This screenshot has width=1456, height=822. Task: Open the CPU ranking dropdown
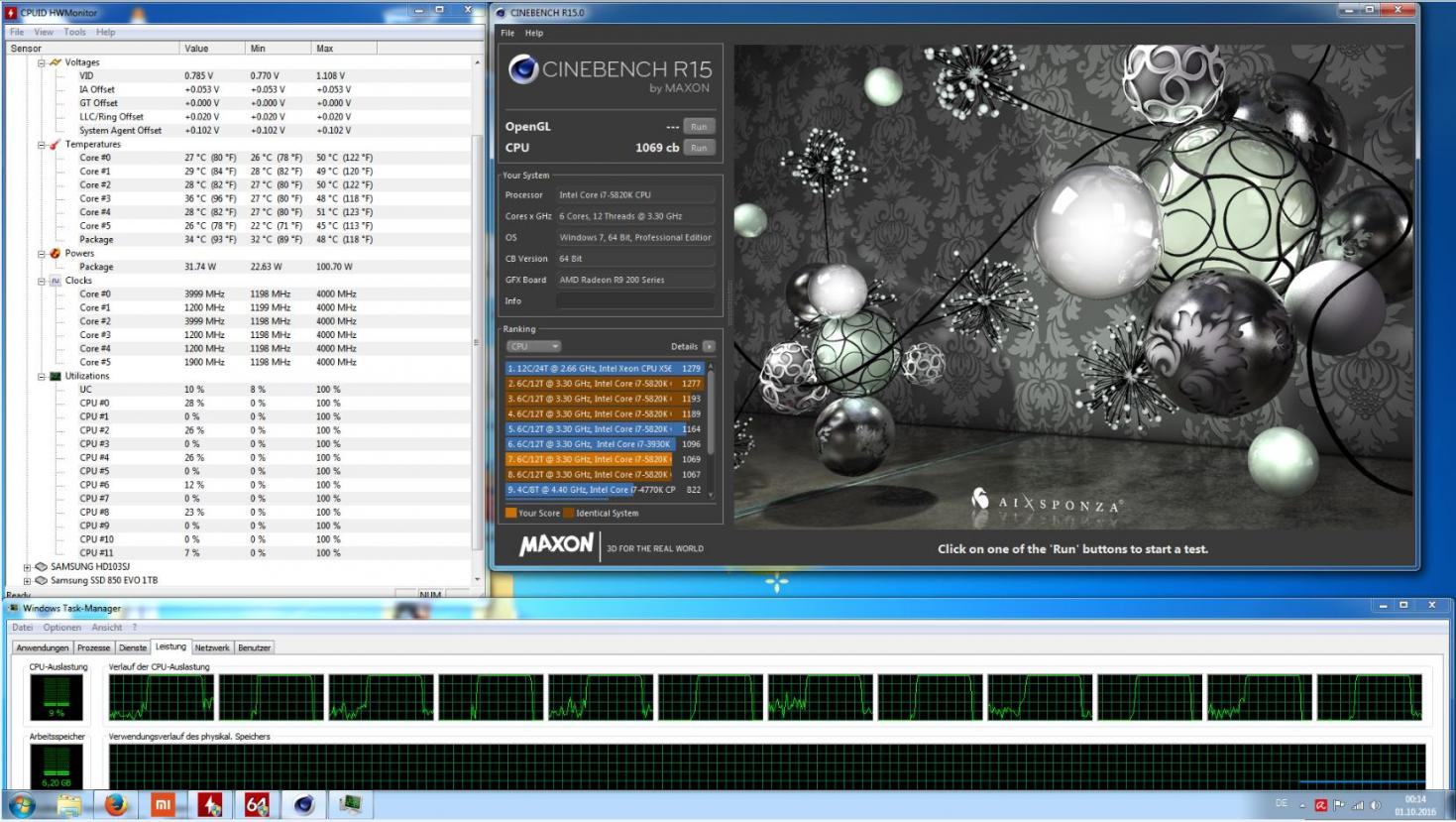tap(533, 346)
